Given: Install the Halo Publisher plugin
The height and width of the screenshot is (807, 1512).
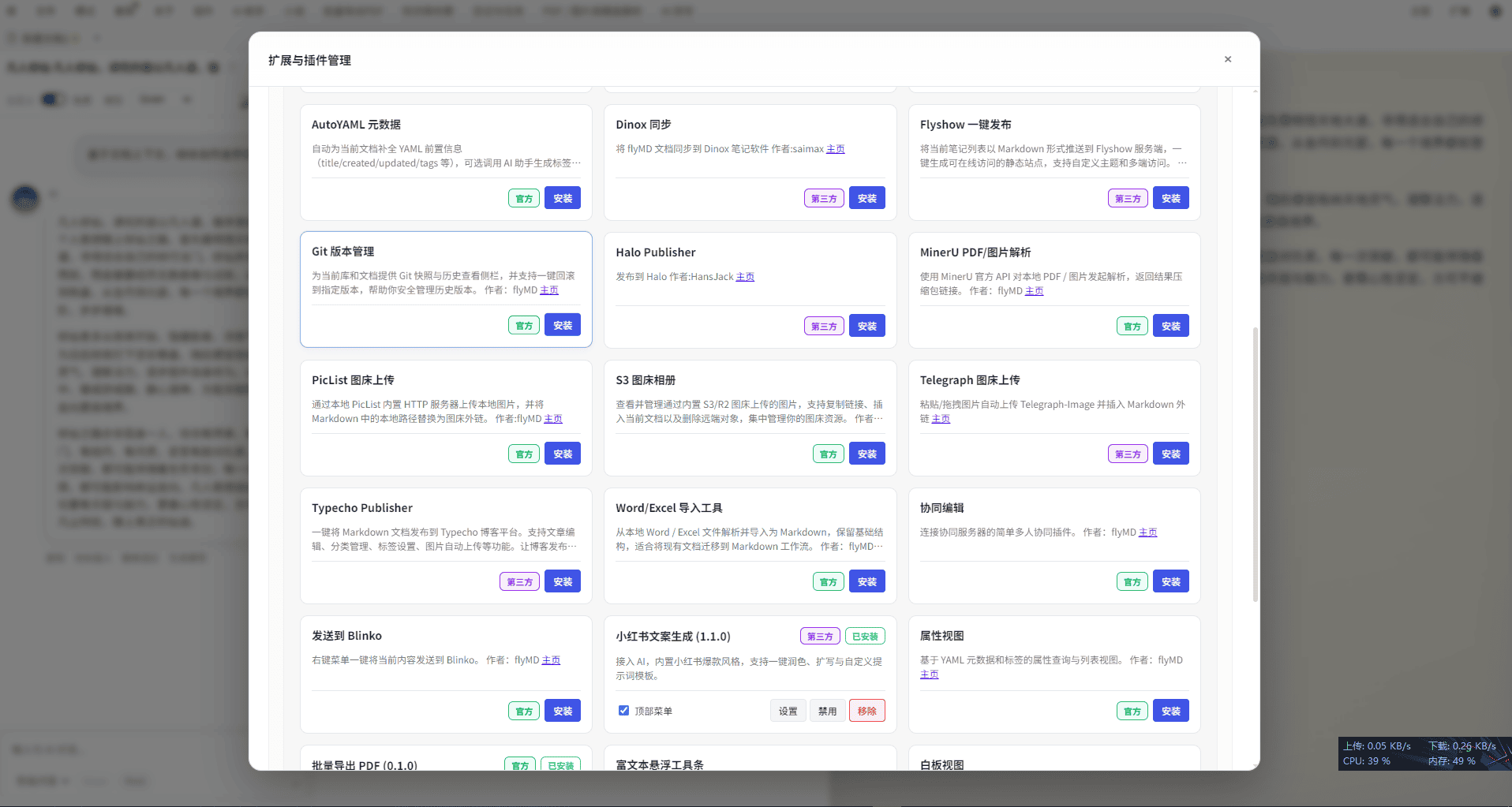Looking at the screenshot, I should click(867, 326).
